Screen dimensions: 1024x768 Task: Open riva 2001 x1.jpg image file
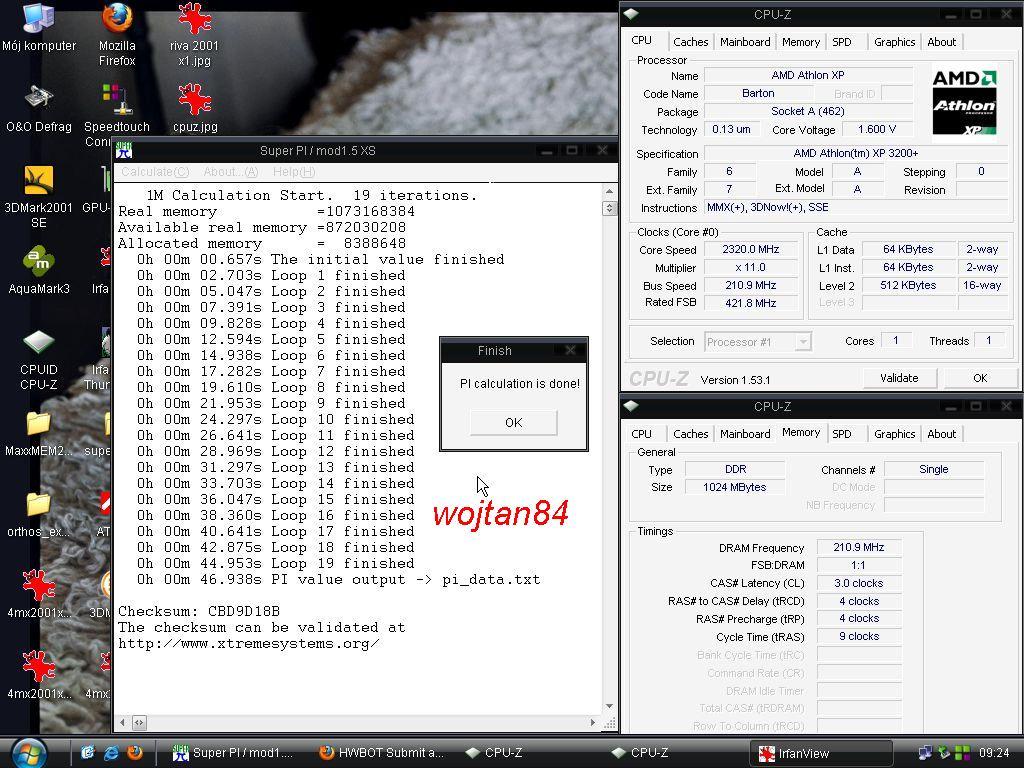194,34
